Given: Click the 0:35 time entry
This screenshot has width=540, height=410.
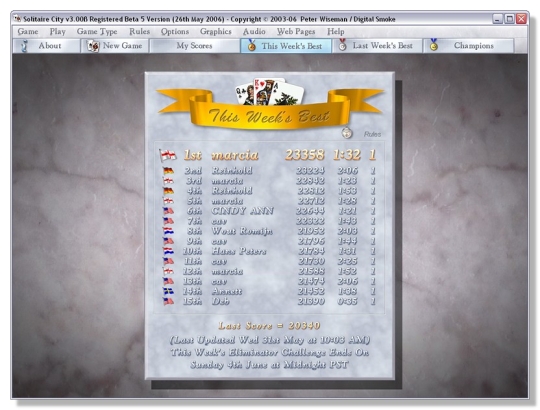Looking at the screenshot, I should click(x=347, y=302).
